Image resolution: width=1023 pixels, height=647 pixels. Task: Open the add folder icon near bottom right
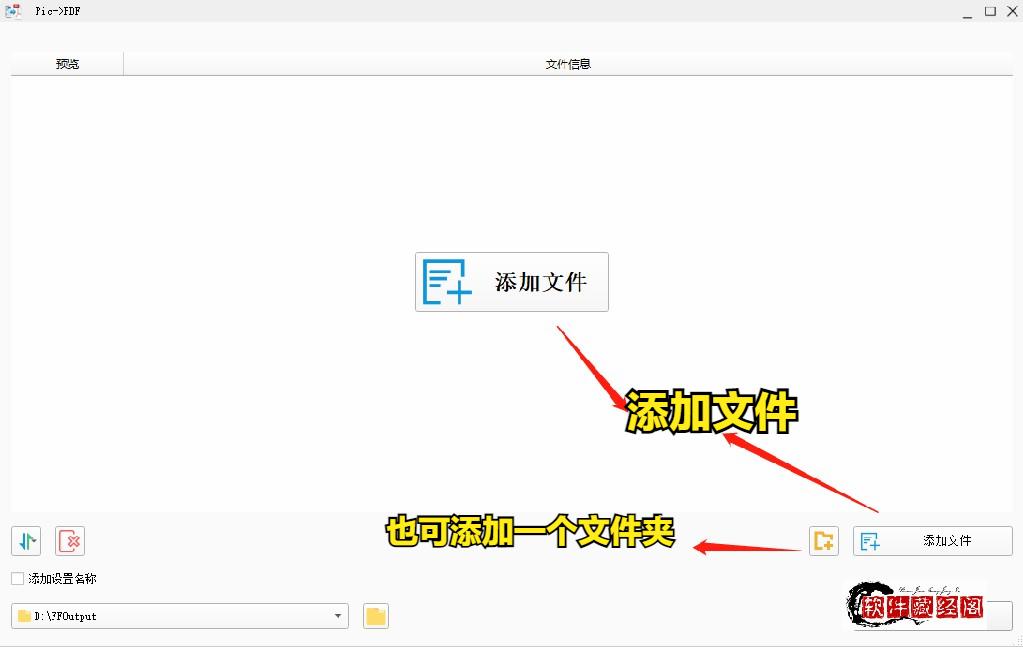823,540
